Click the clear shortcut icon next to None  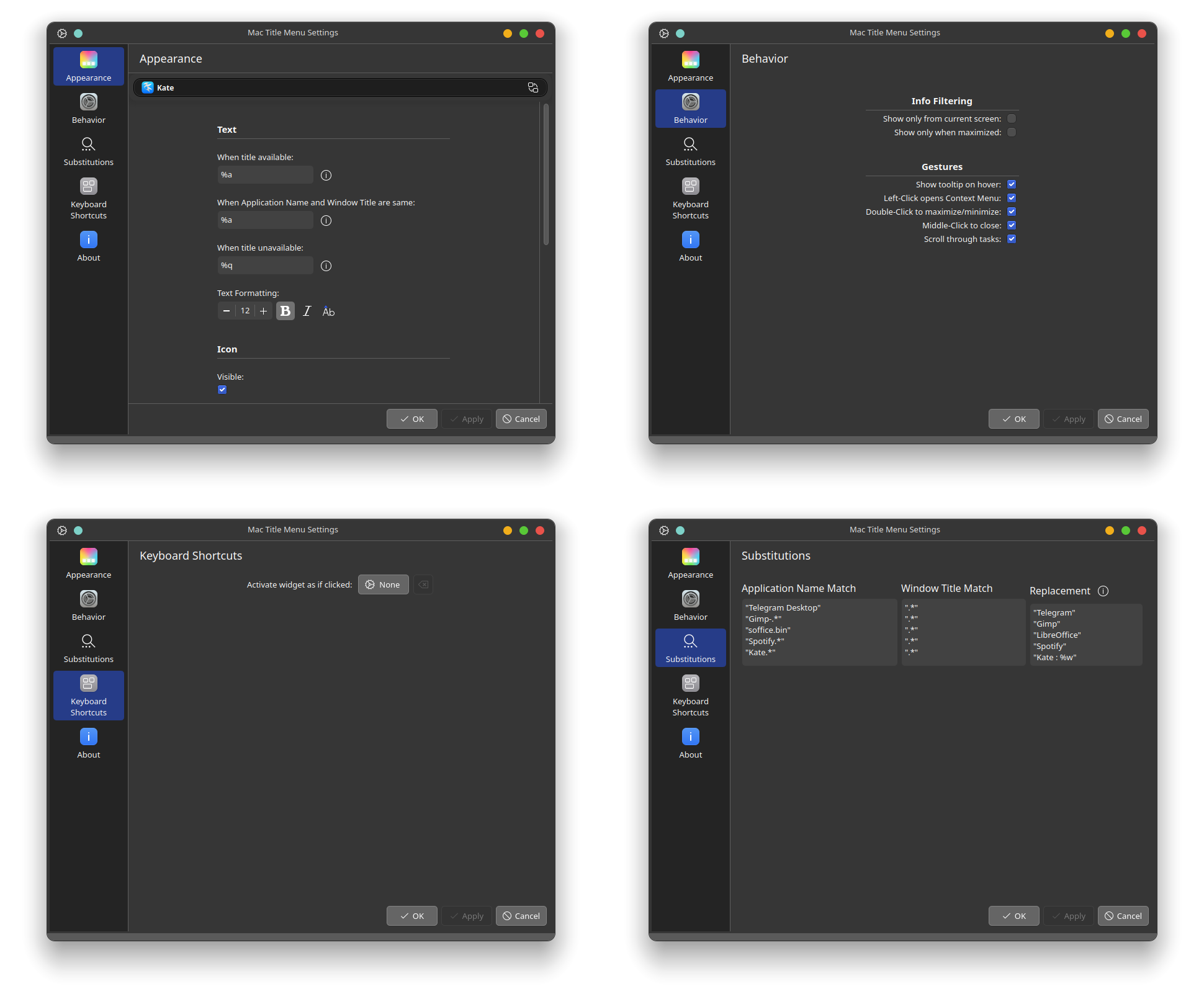[423, 584]
